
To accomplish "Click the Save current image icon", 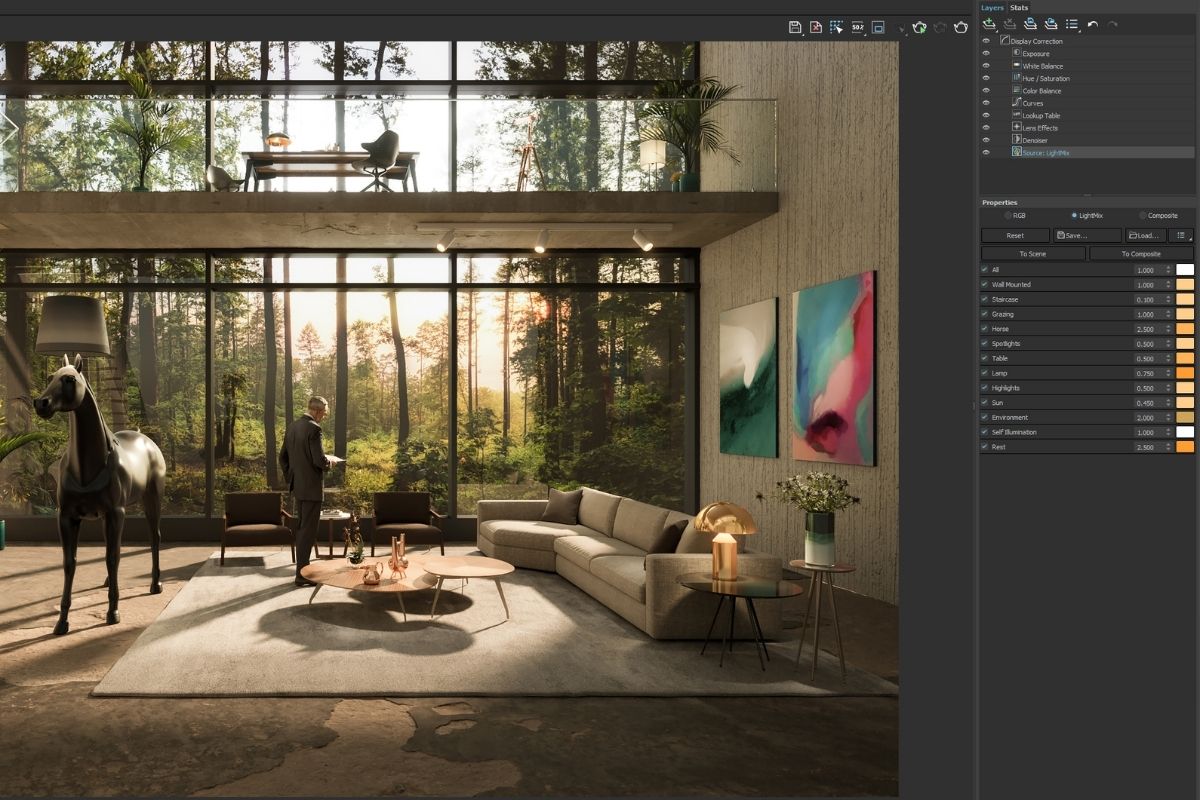I will tap(796, 27).
